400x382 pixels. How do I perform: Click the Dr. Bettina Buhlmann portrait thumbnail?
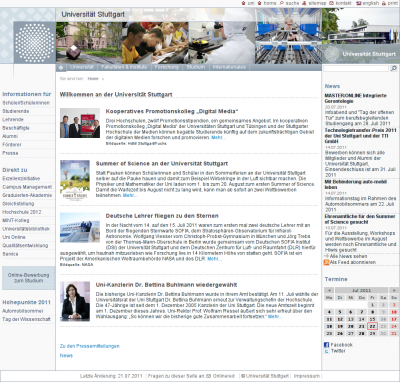pyautogui.click(x=75, y=302)
